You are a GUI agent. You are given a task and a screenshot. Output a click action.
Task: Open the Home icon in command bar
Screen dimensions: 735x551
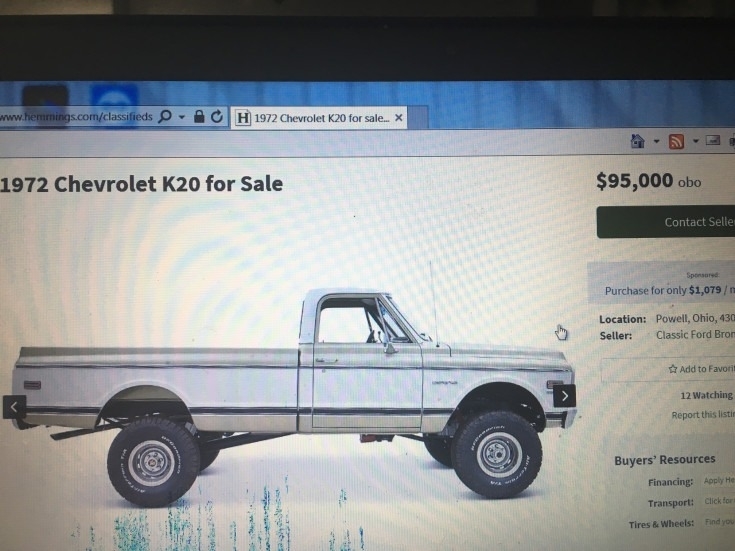pyautogui.click(x=638, y=141)
